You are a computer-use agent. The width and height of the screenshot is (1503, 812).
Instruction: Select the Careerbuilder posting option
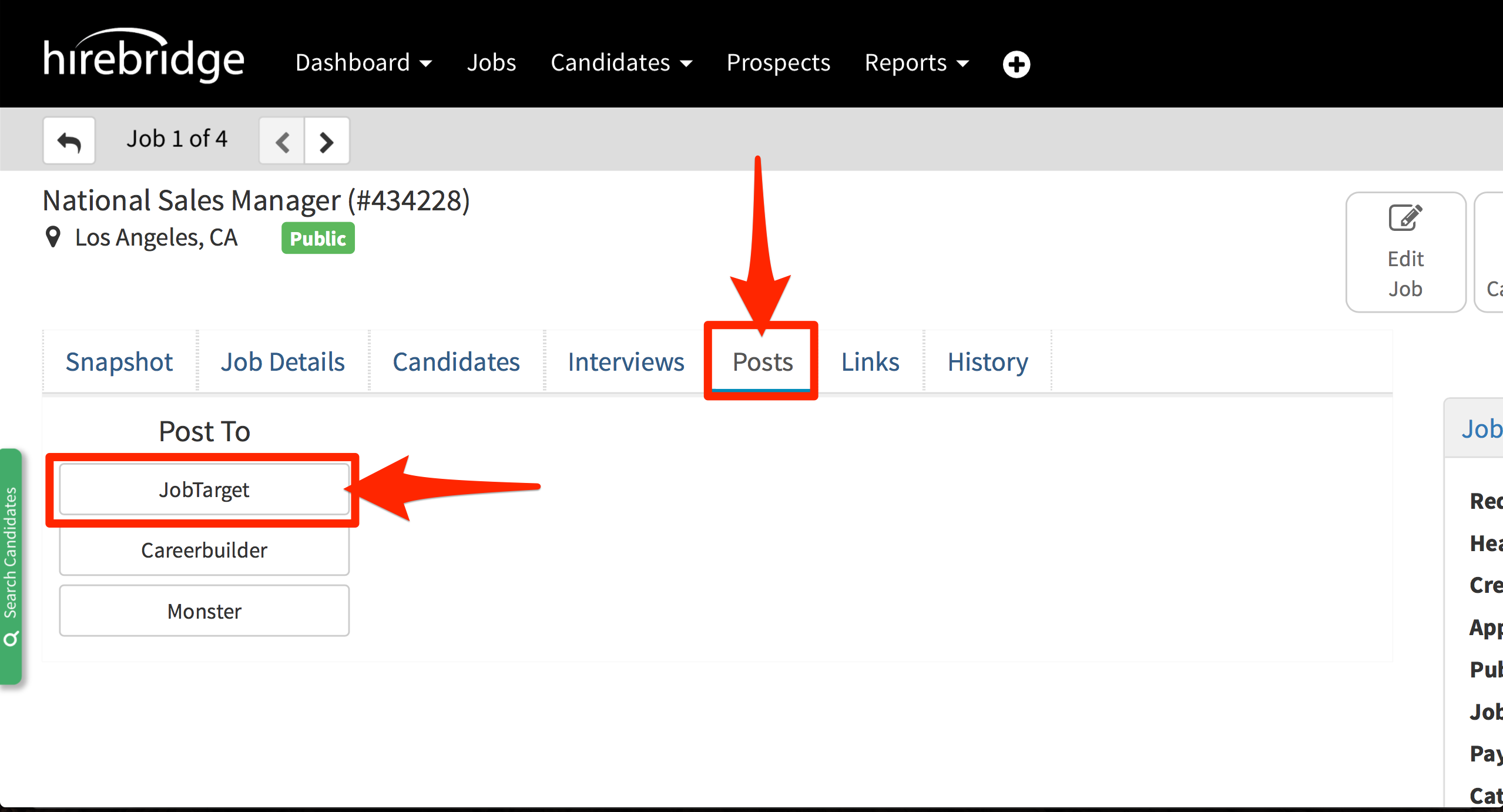coord(204,550)
